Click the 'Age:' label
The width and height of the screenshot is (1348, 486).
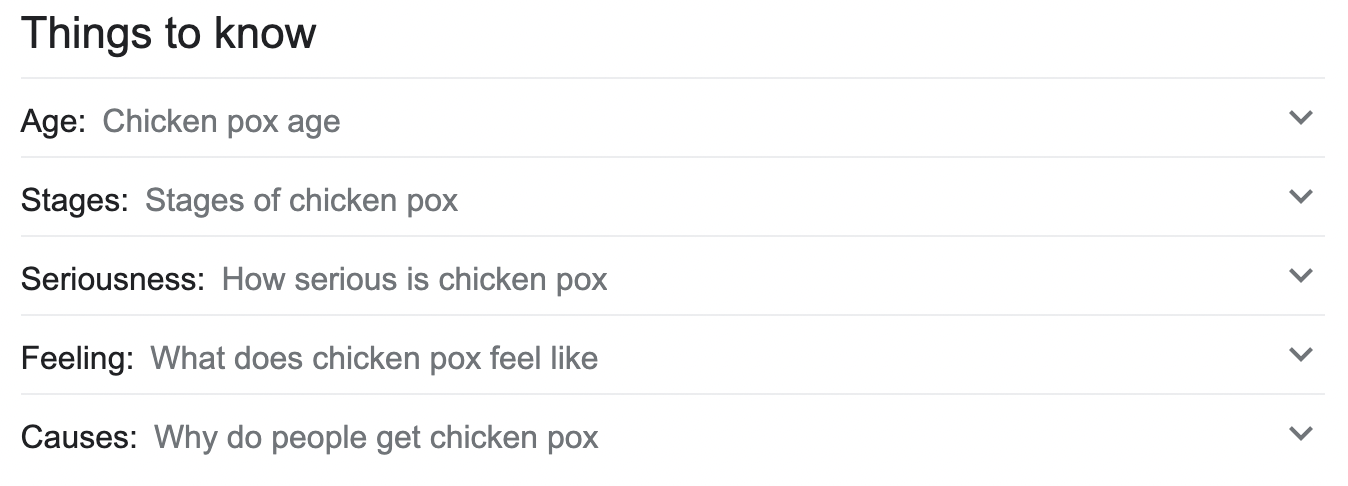[x=53, y=121]
